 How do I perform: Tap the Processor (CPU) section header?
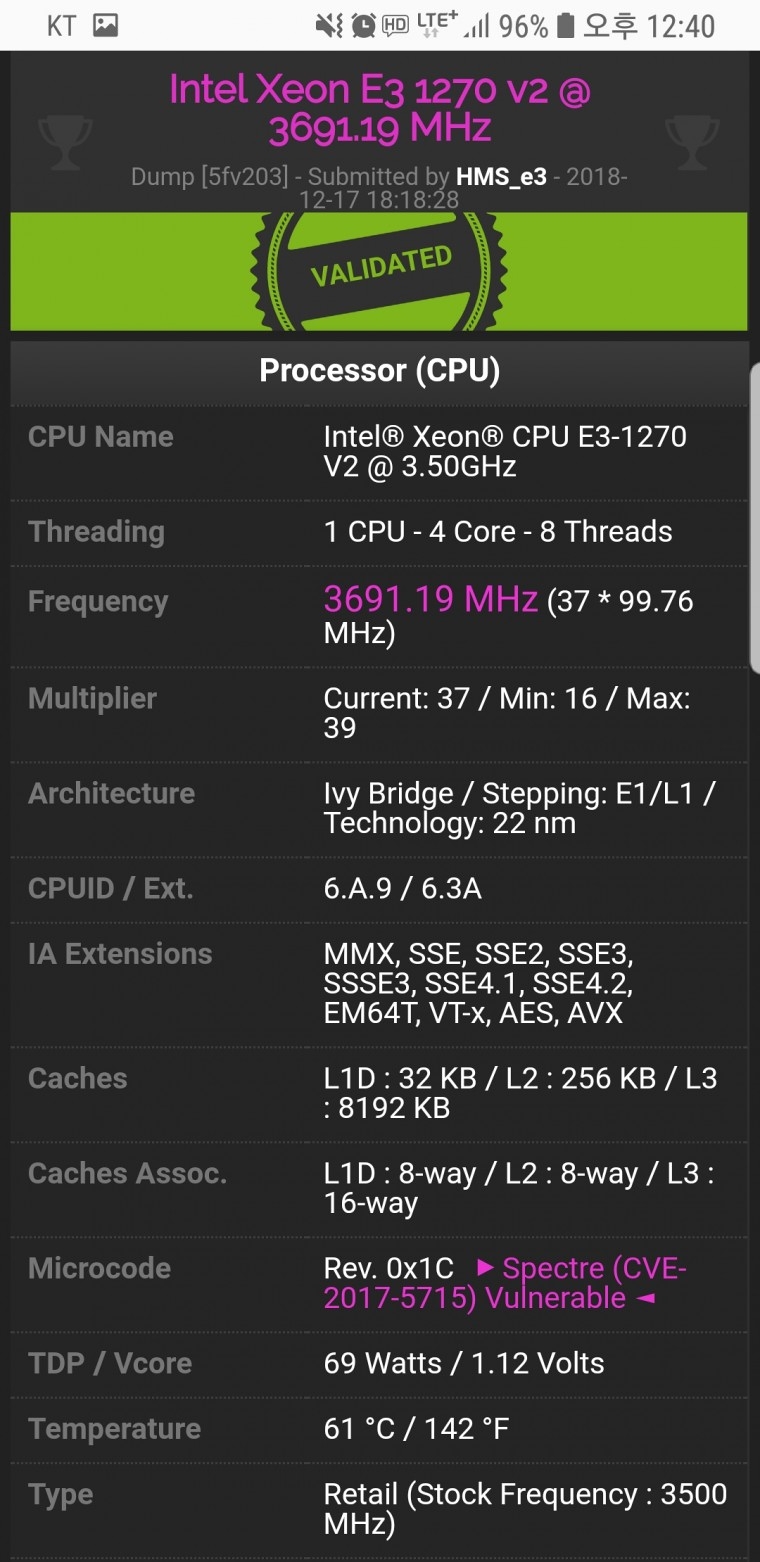coord(379,371)
